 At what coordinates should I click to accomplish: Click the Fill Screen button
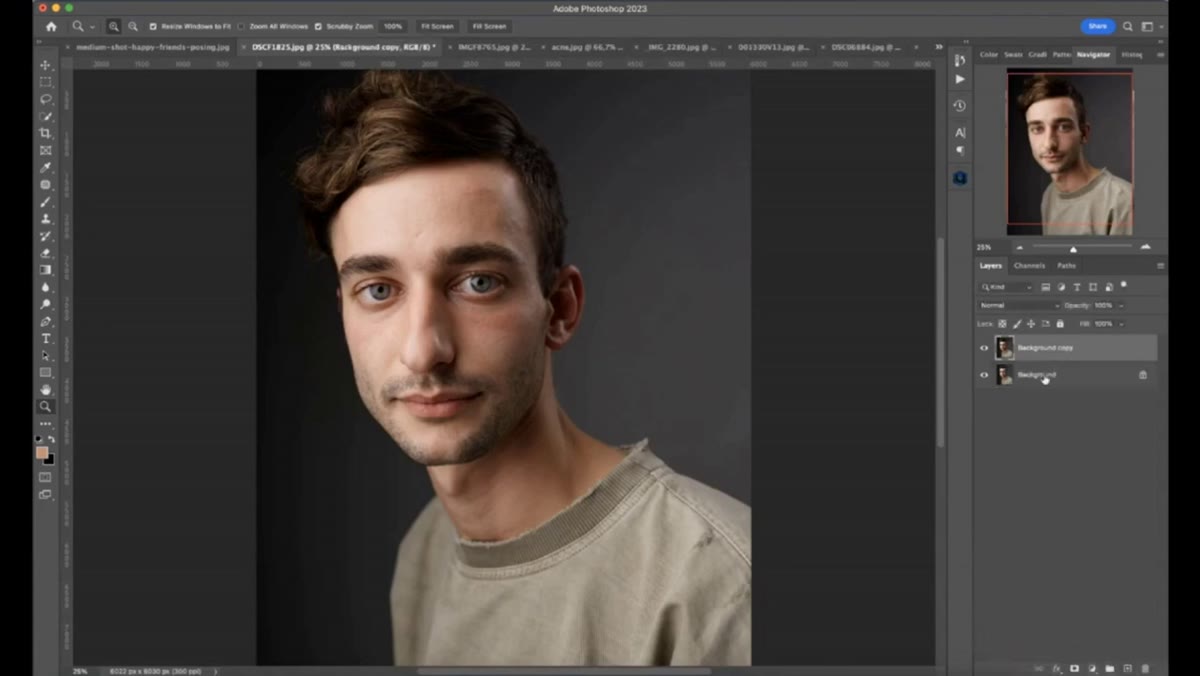pos(489,26)
